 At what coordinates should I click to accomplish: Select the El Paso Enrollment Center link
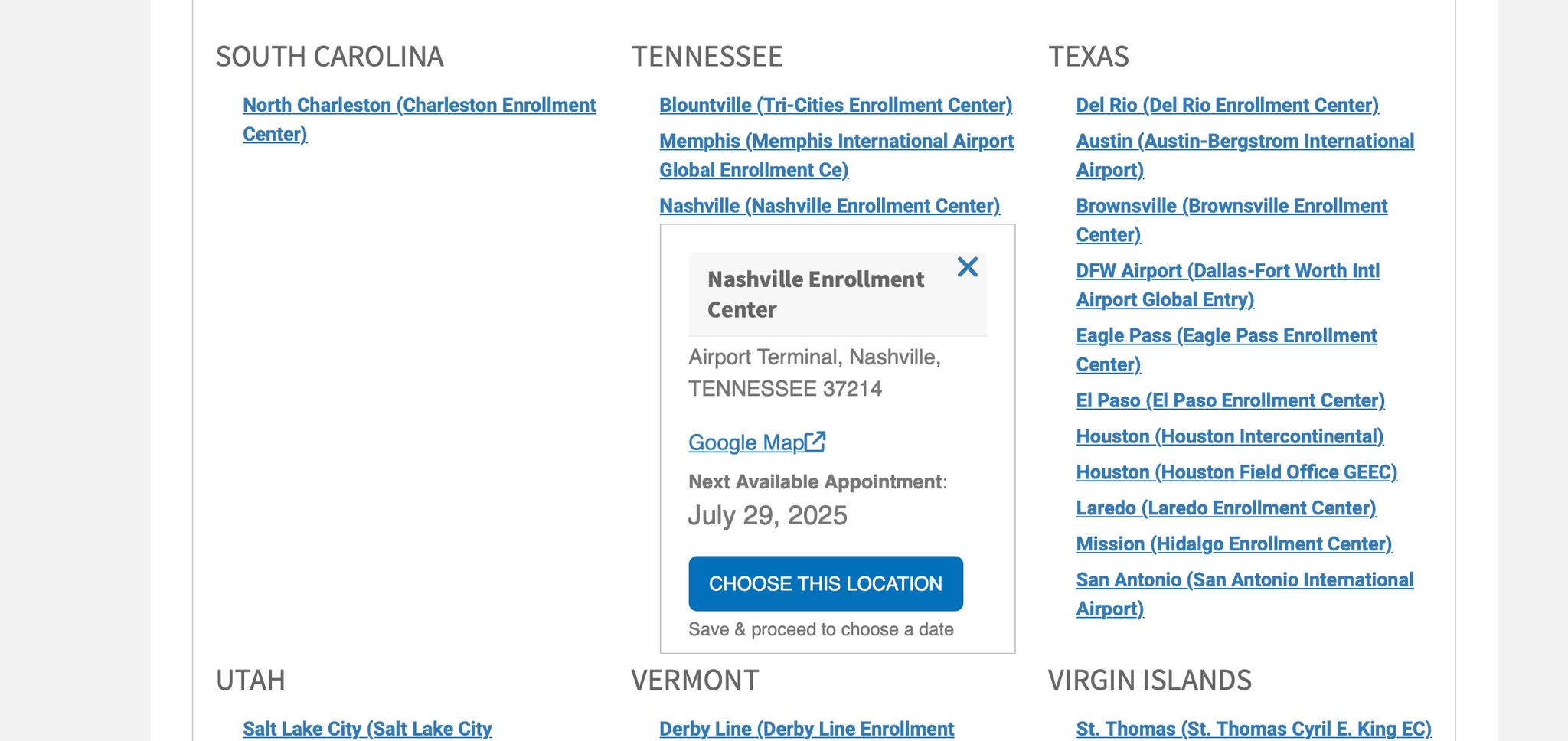(1230, 400)
